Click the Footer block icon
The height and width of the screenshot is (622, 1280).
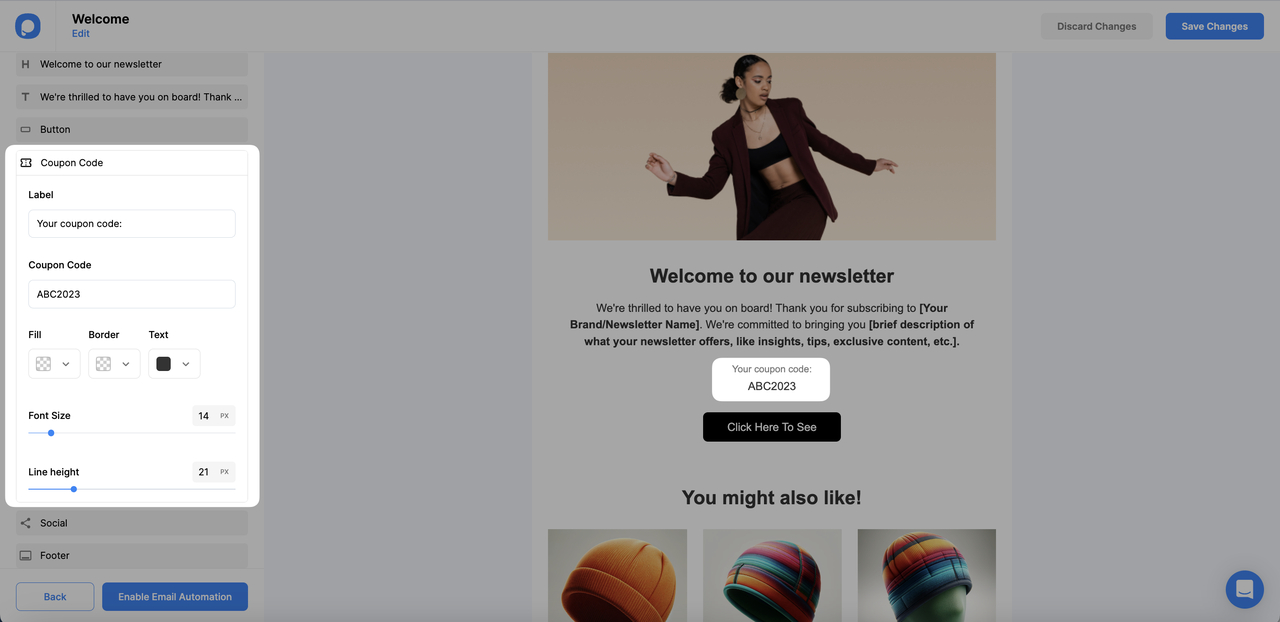point(26,555)
